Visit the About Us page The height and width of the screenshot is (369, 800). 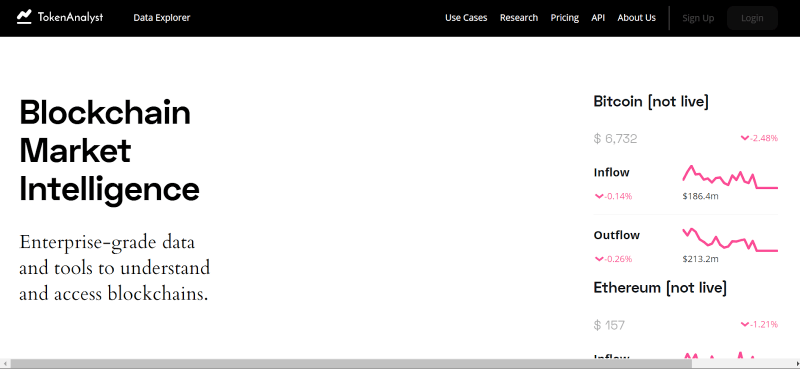coord(636,17)
